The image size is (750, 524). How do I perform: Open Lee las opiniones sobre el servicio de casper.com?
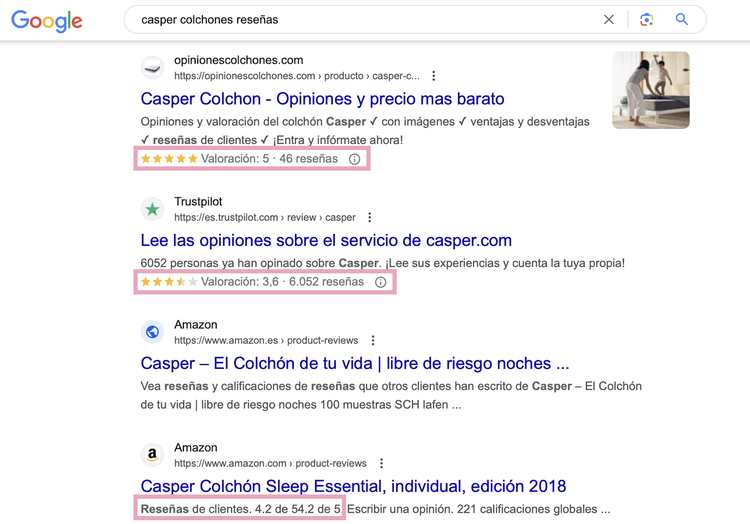tap(326, 240)
